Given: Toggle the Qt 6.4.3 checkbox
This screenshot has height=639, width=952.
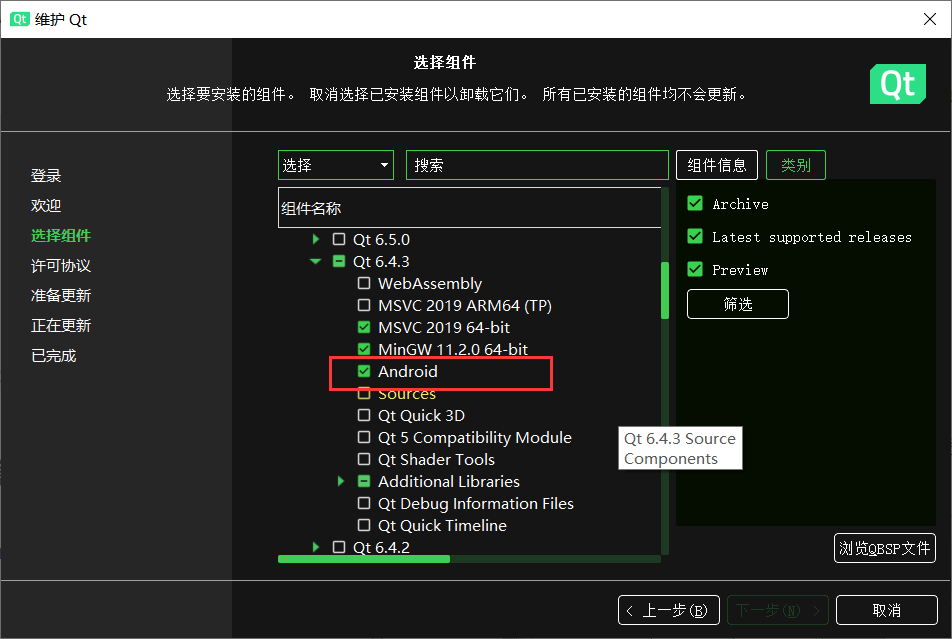Looking at the screenshot, I should (339, 261).
